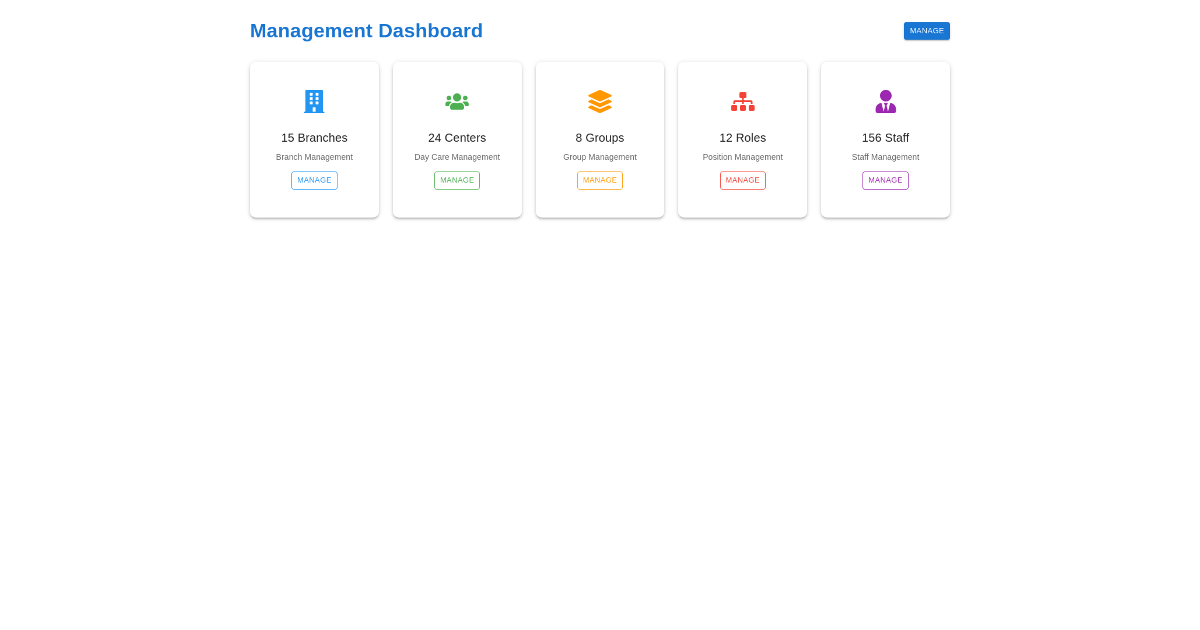Click the "8 Groups" card title
The height and width of the screenshot is (630, 1200).
(600, 138)
